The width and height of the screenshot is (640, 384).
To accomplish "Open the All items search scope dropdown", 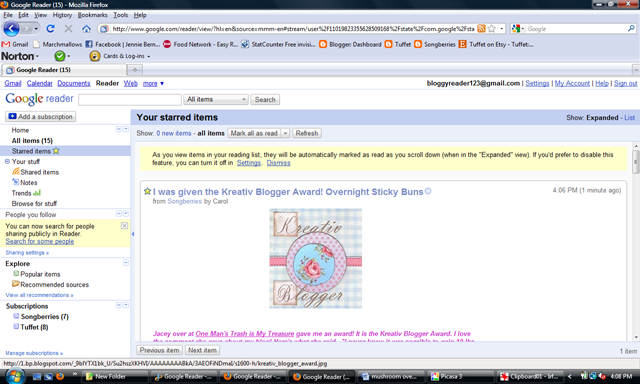I will pos(216,99).
